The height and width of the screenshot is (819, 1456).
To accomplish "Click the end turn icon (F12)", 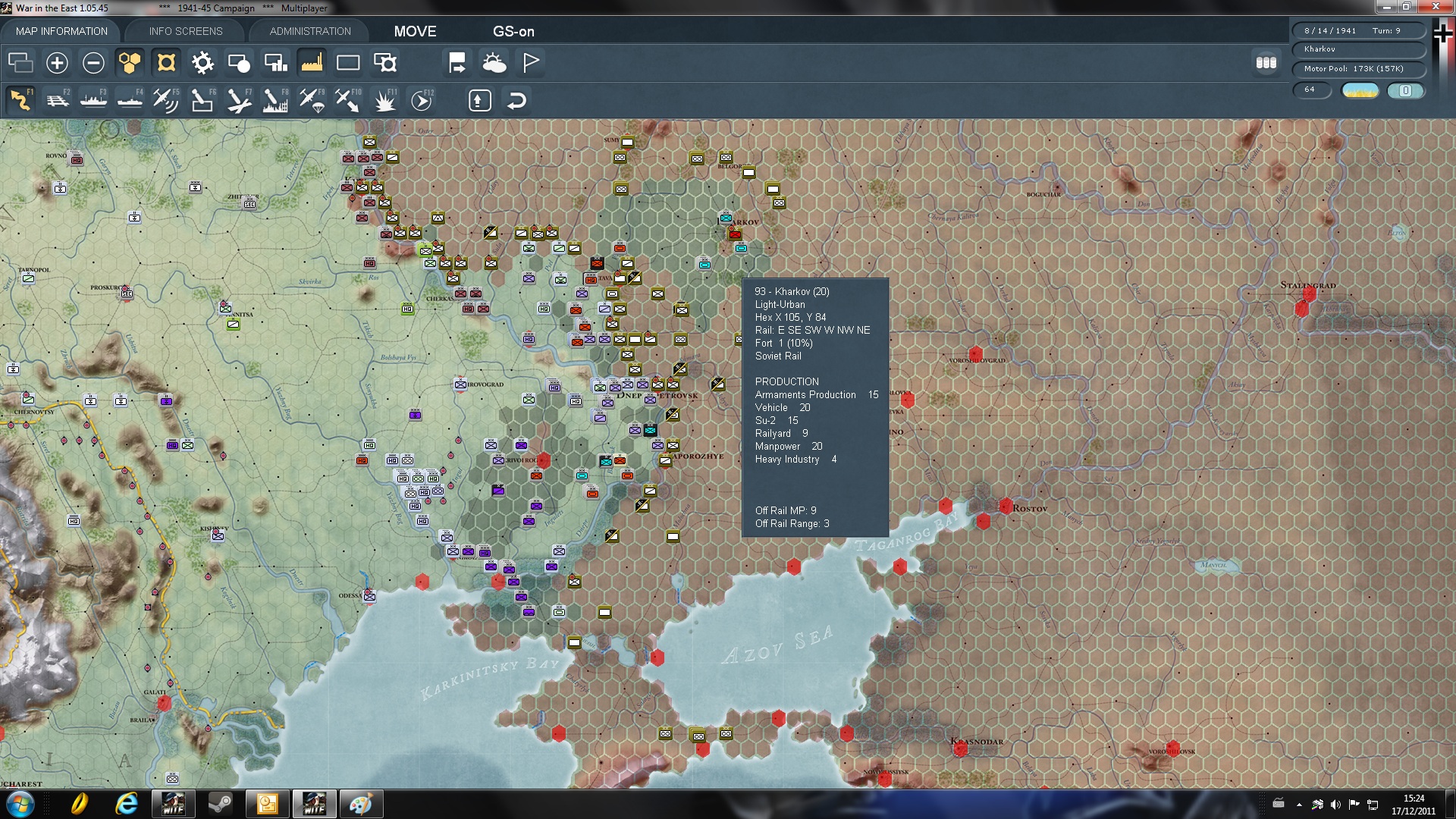I will tap(422, 100).
